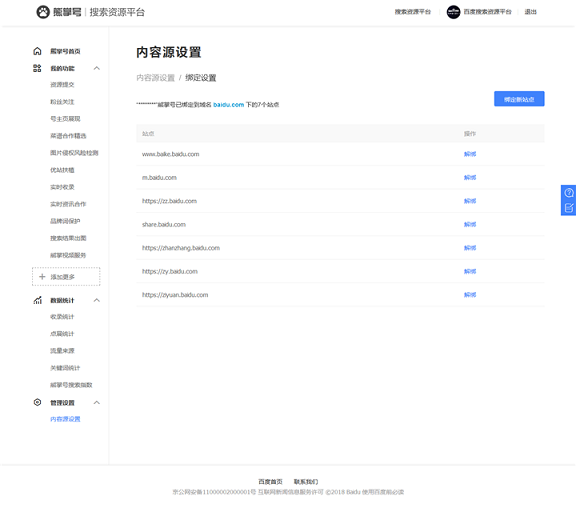Screen dimensions: 576x508
Task: Open 优站扶植 in the sidebar
Action: click(x=62, y=170)
